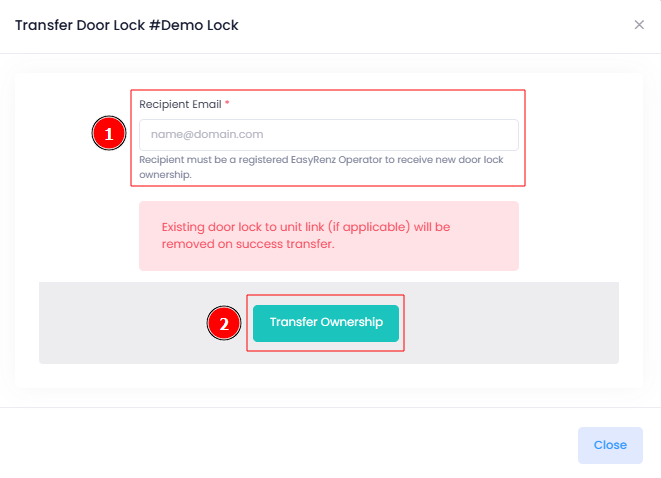Viewport: 661px width, 478px height.
Task: Click the white card area below the gray bar
Action: 329,376
